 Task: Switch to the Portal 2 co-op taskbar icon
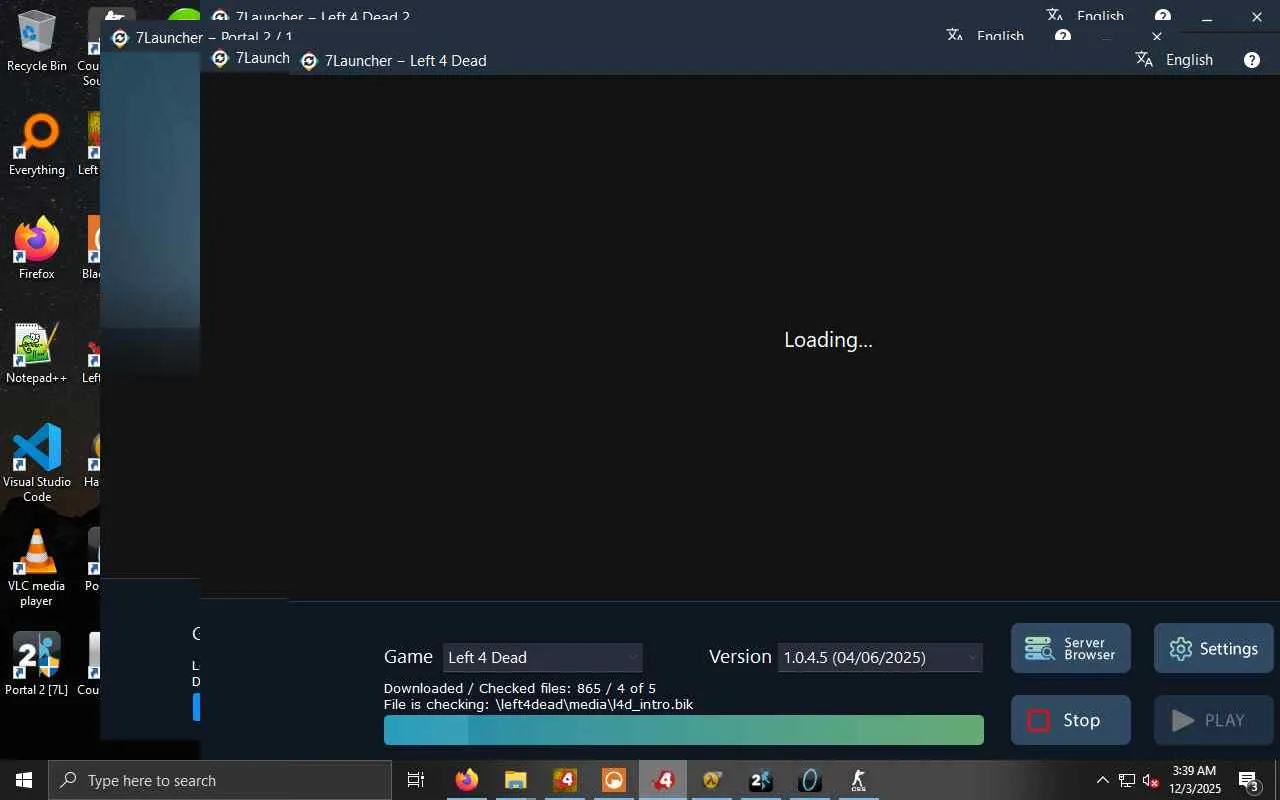point(761,780)
